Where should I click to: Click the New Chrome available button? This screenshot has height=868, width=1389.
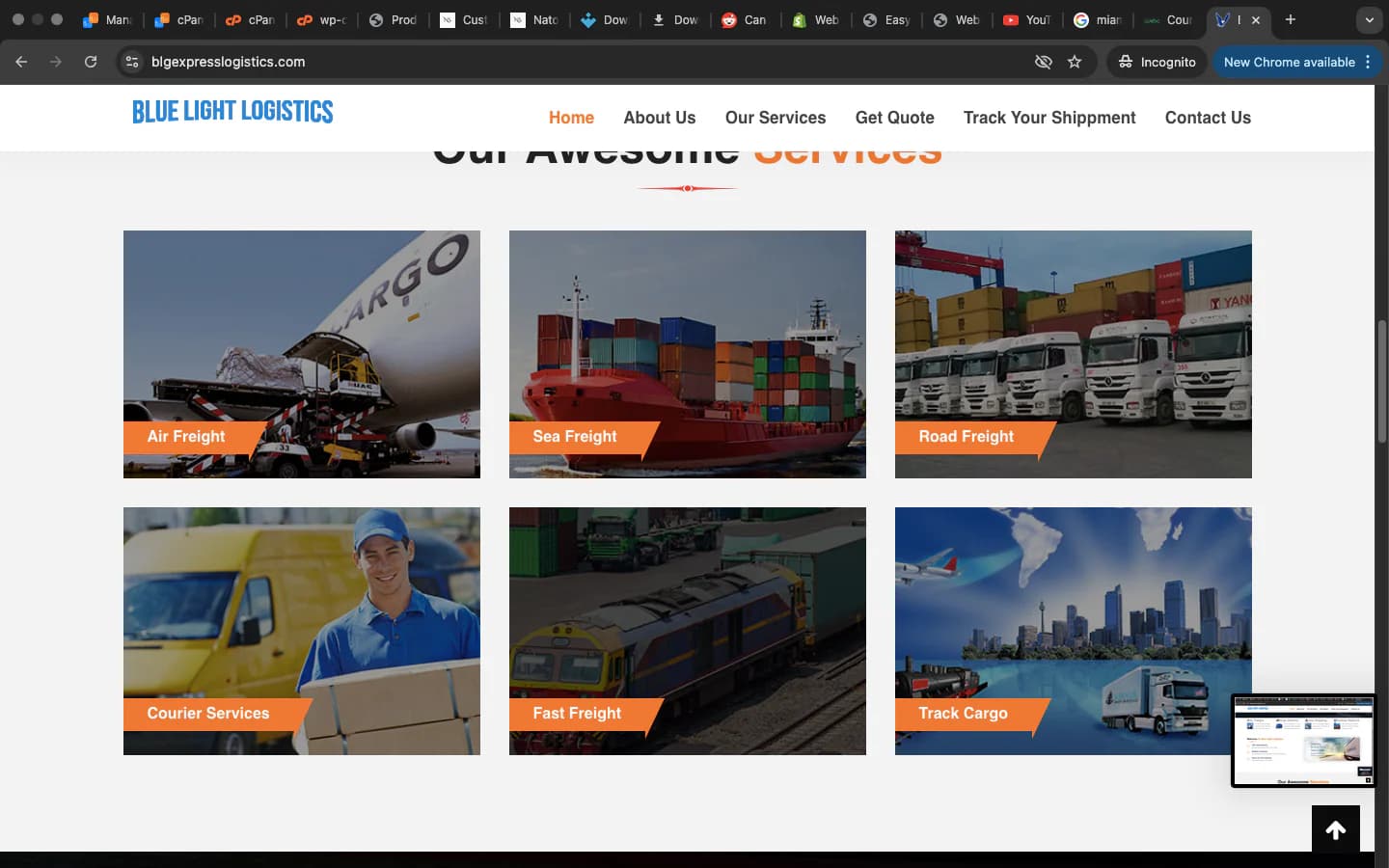(1296, 62)
